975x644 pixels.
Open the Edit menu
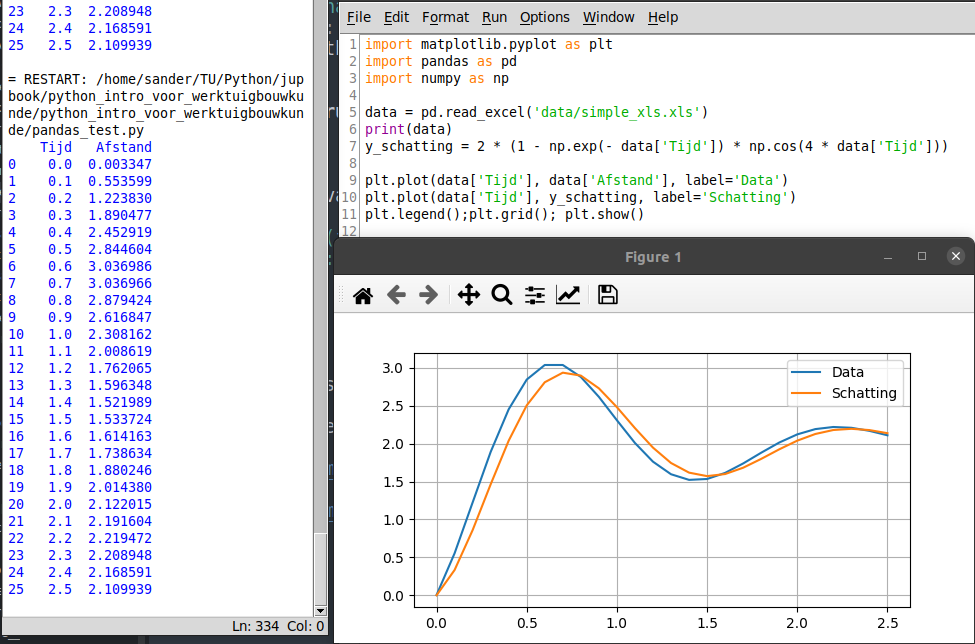click(x=396, y=17)
